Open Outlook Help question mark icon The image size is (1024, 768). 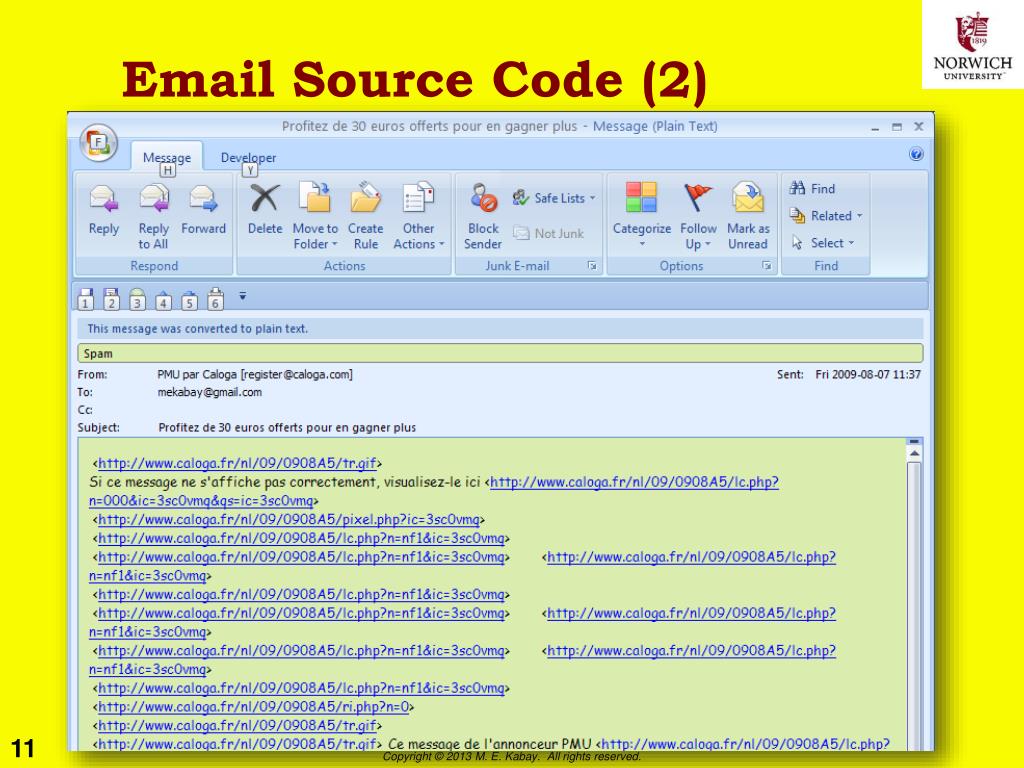[916, 154]
